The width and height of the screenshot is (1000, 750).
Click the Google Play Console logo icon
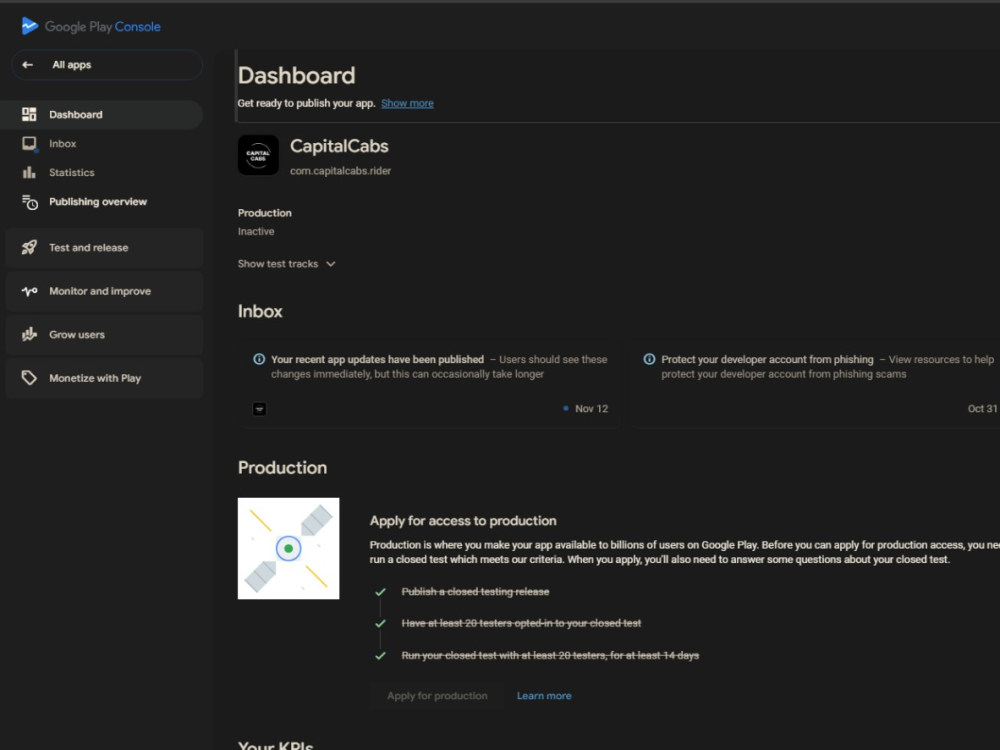point(29,26)
